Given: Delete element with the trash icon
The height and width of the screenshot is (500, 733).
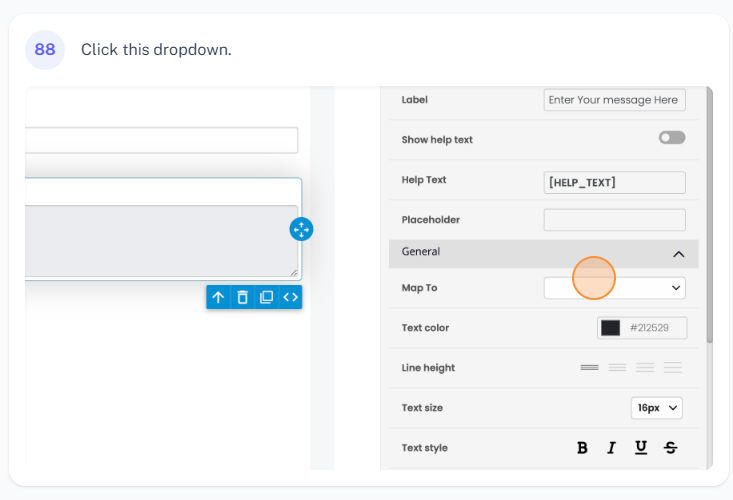Looking at the screenshot, I should (x=242, y=297).
